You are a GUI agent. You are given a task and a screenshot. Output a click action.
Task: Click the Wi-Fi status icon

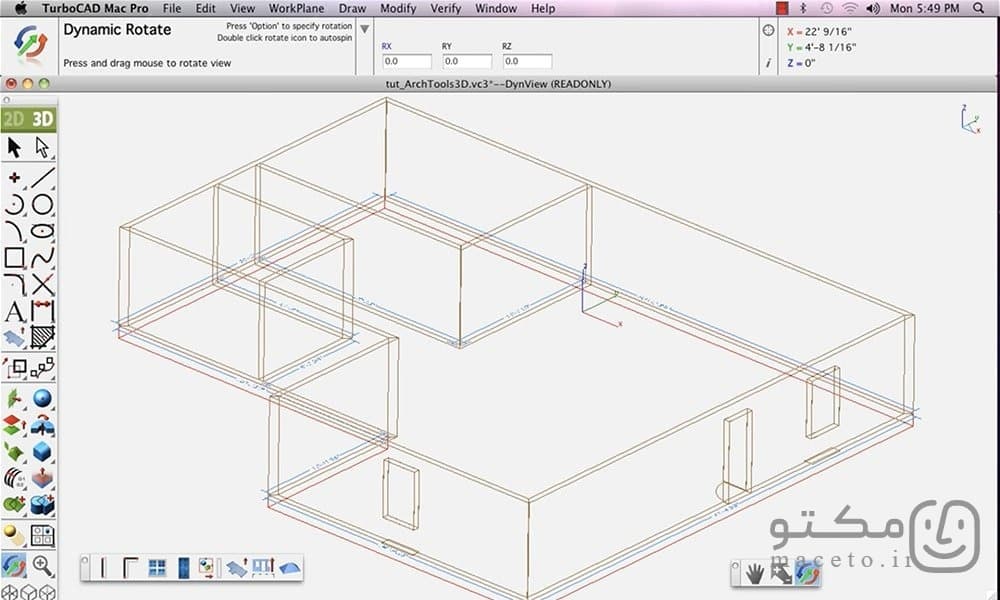(x=849, y=8)
